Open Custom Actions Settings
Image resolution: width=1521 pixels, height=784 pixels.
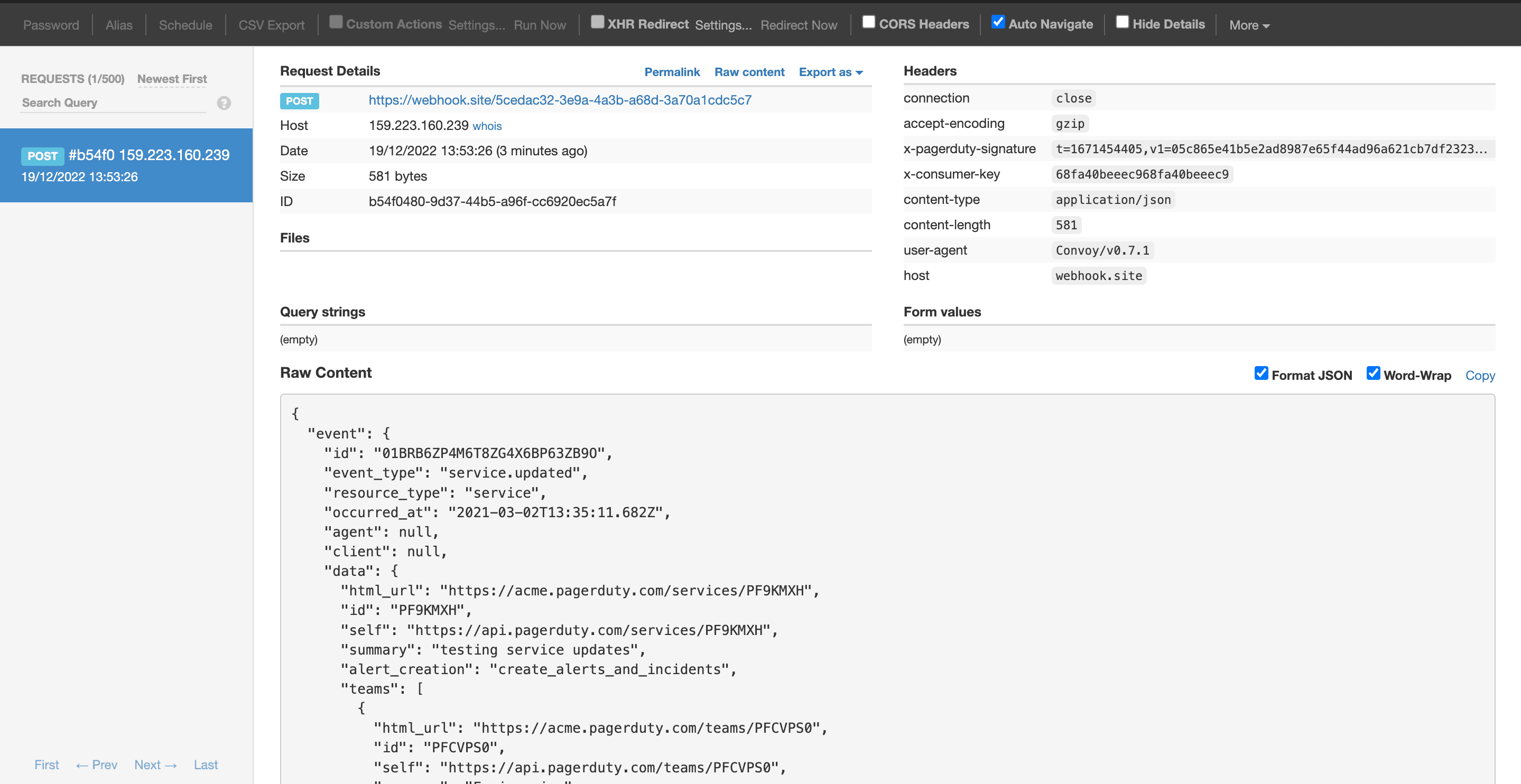point(477,25)
